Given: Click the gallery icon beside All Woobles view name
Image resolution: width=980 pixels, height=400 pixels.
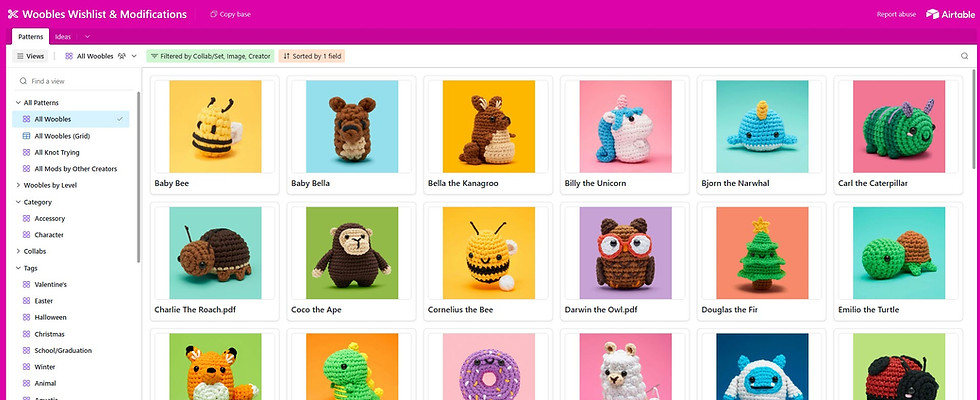Looking at the screenshot, I should pyautogui.click(x=69, y=56).
